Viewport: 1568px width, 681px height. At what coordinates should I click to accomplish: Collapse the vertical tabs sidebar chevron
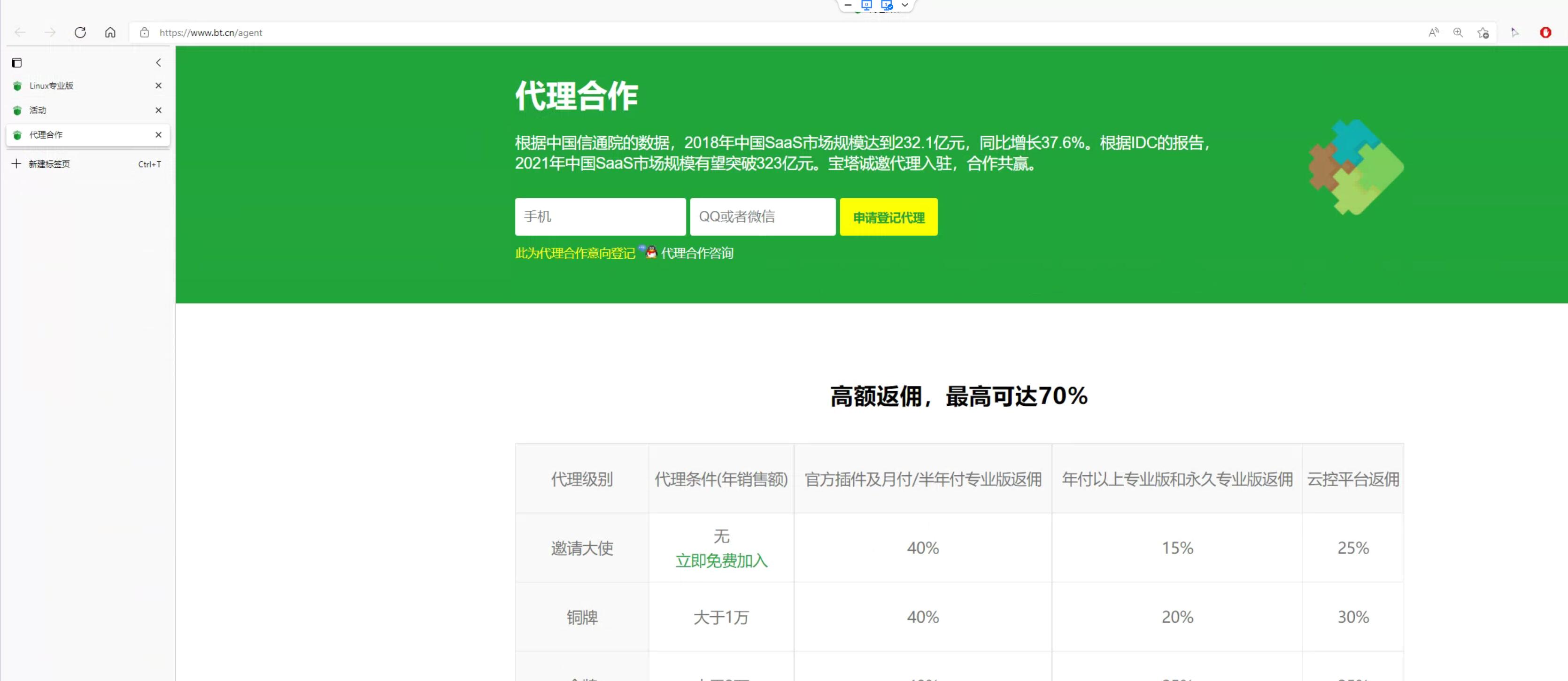click(158, 62)
